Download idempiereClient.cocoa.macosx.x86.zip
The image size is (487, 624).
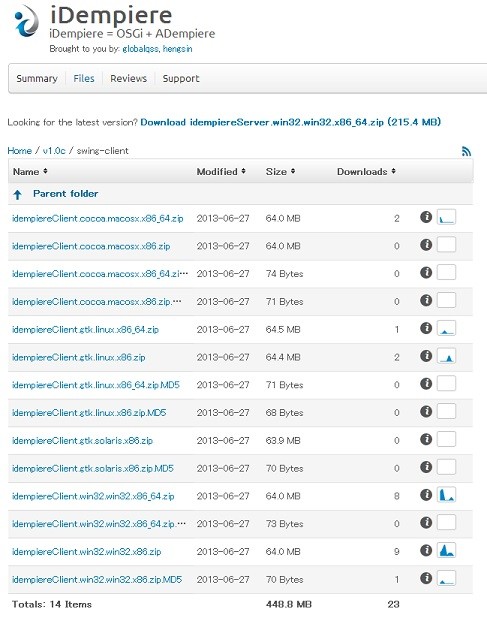91,246
